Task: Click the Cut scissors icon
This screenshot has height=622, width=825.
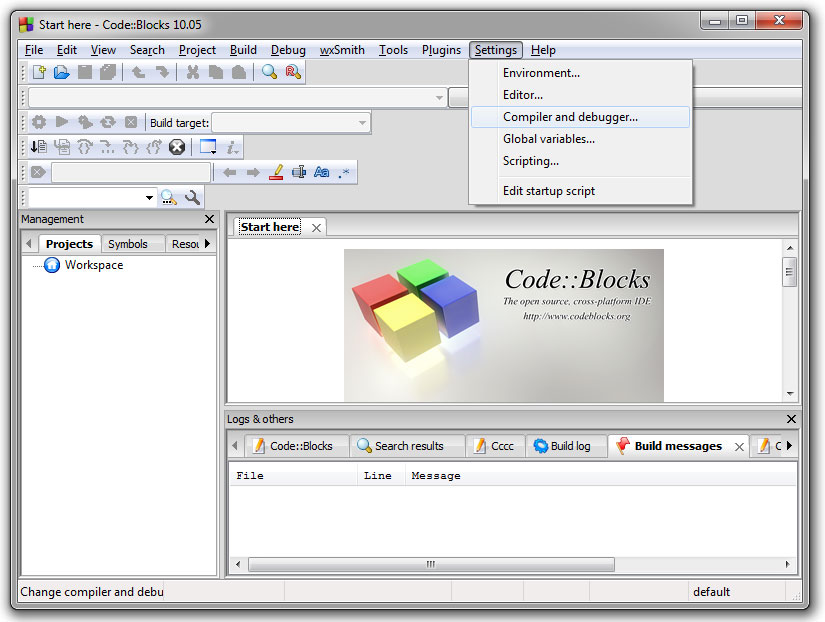Action: coord(193,72)
